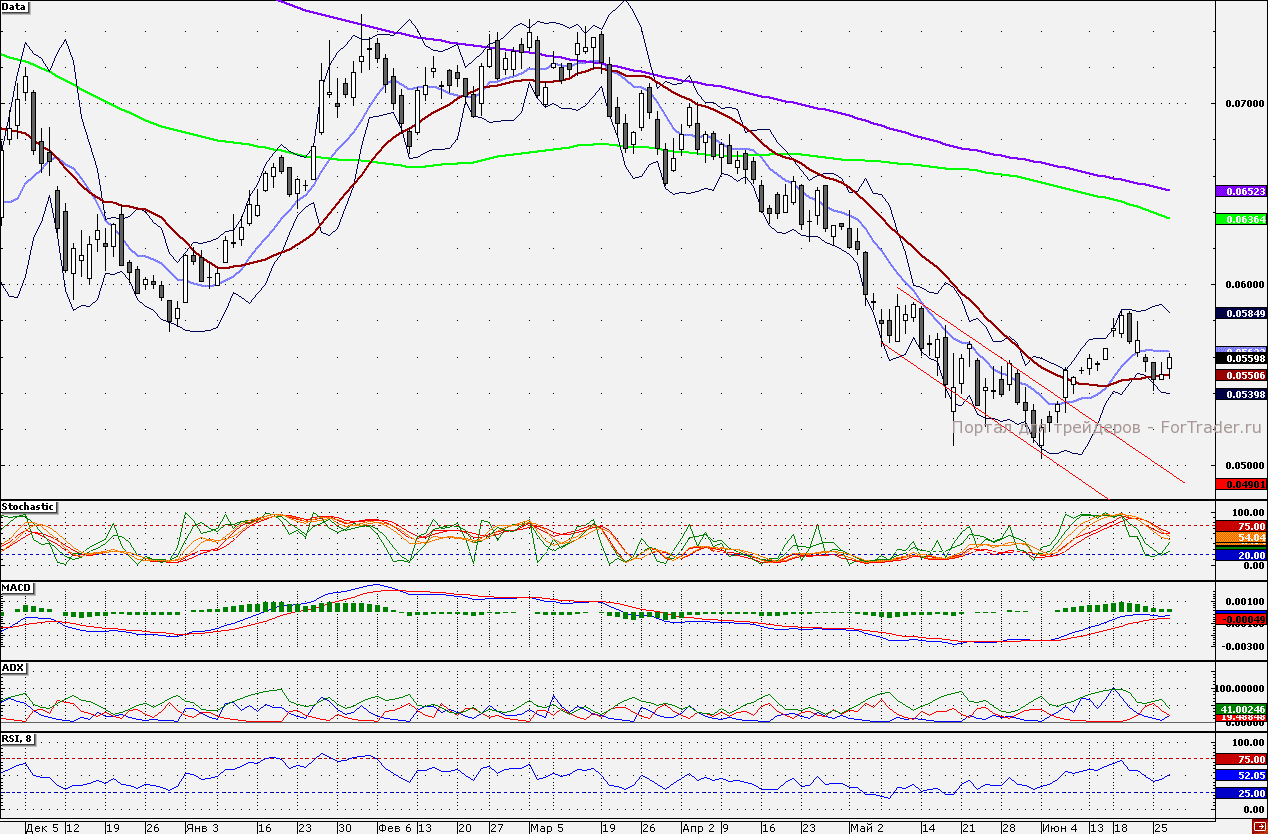Click the red 0.04901 channel price label
1268x834 pixels.
(x=1240, y=484)
